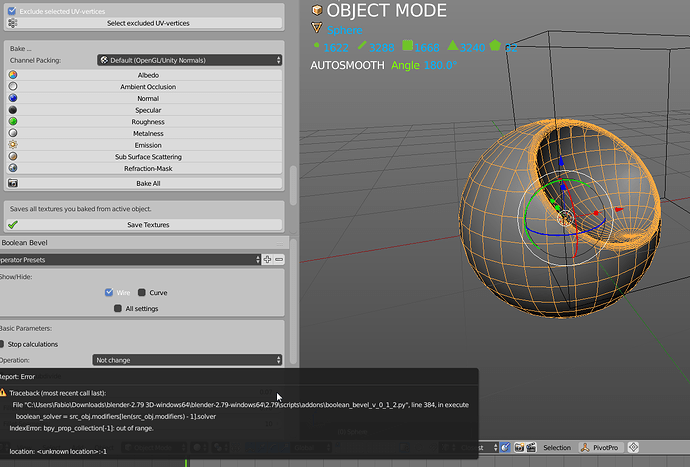Bake the Specular channel
The height and width of the screenshot is (467, 690).
(144, 110)
